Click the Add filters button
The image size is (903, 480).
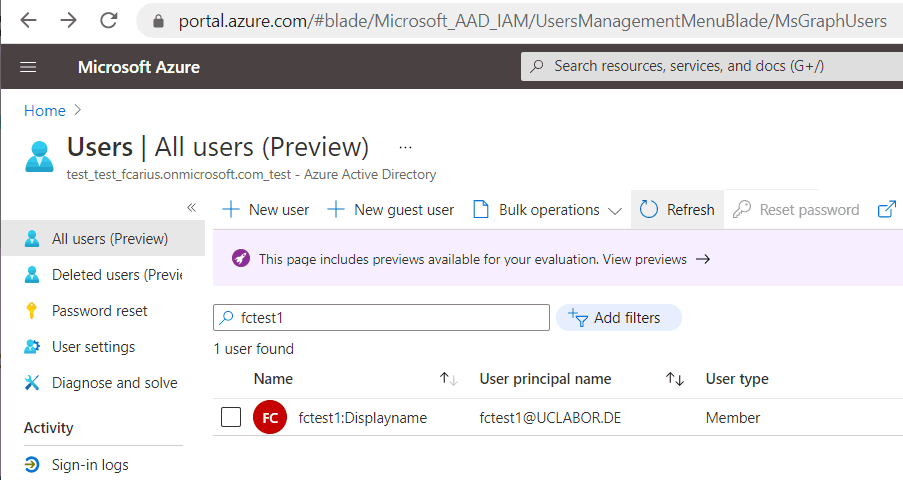click(x=619, y=318)
